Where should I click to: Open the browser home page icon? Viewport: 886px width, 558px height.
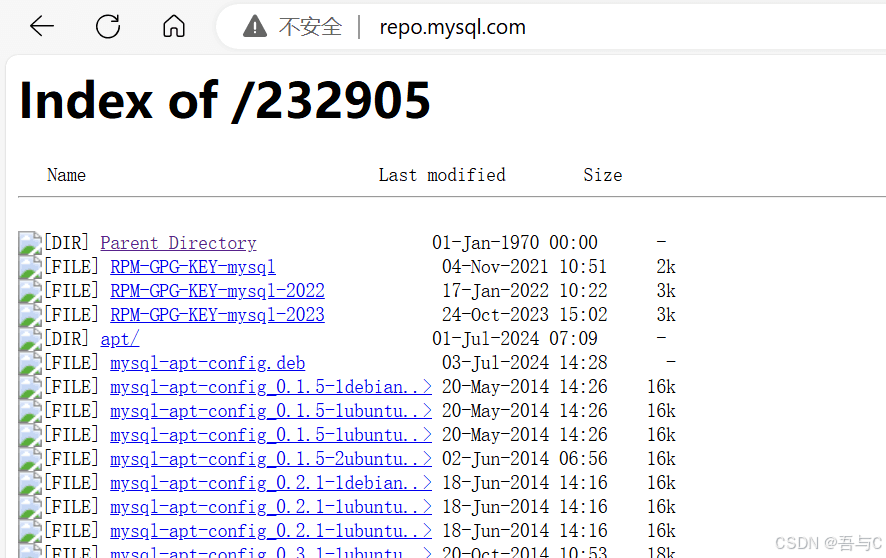173,26
